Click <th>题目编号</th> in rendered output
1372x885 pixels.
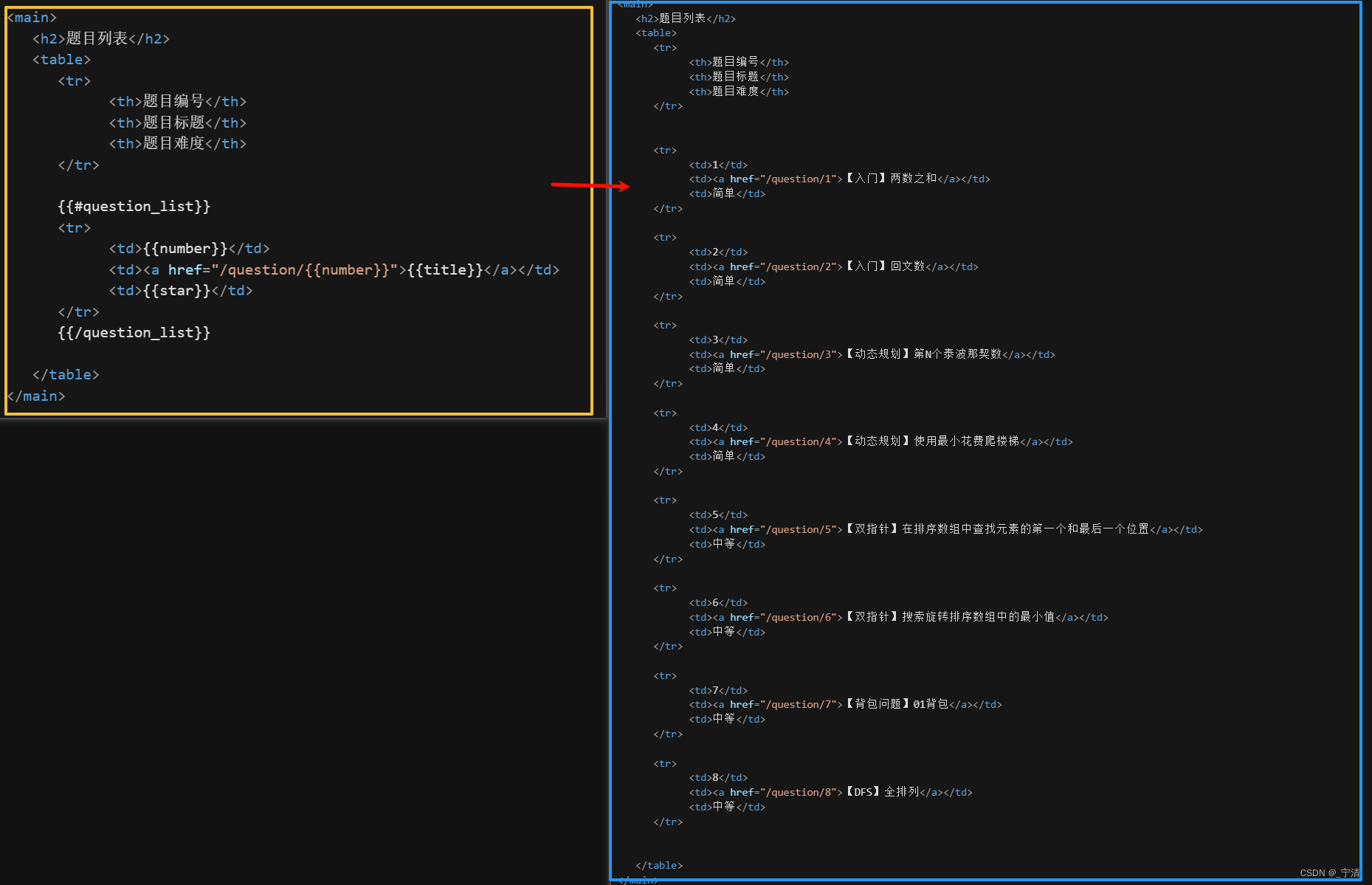coord(739,63)
